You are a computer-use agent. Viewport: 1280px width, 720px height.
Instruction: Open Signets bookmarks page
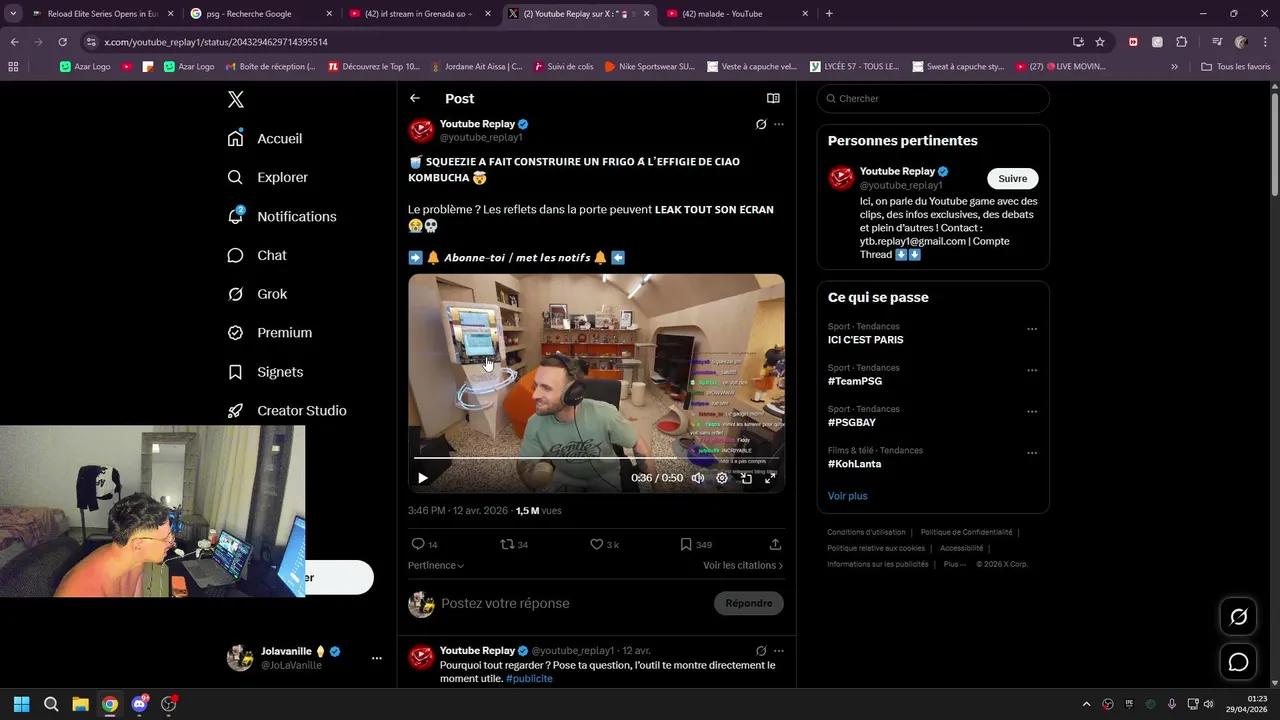265,372
